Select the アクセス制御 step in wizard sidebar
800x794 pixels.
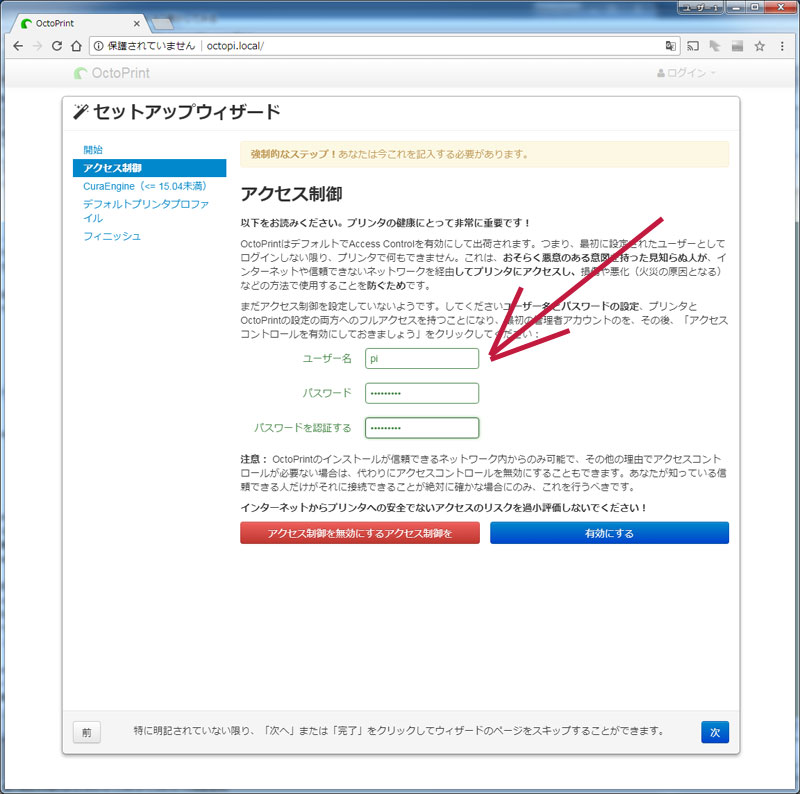[149, 168]
